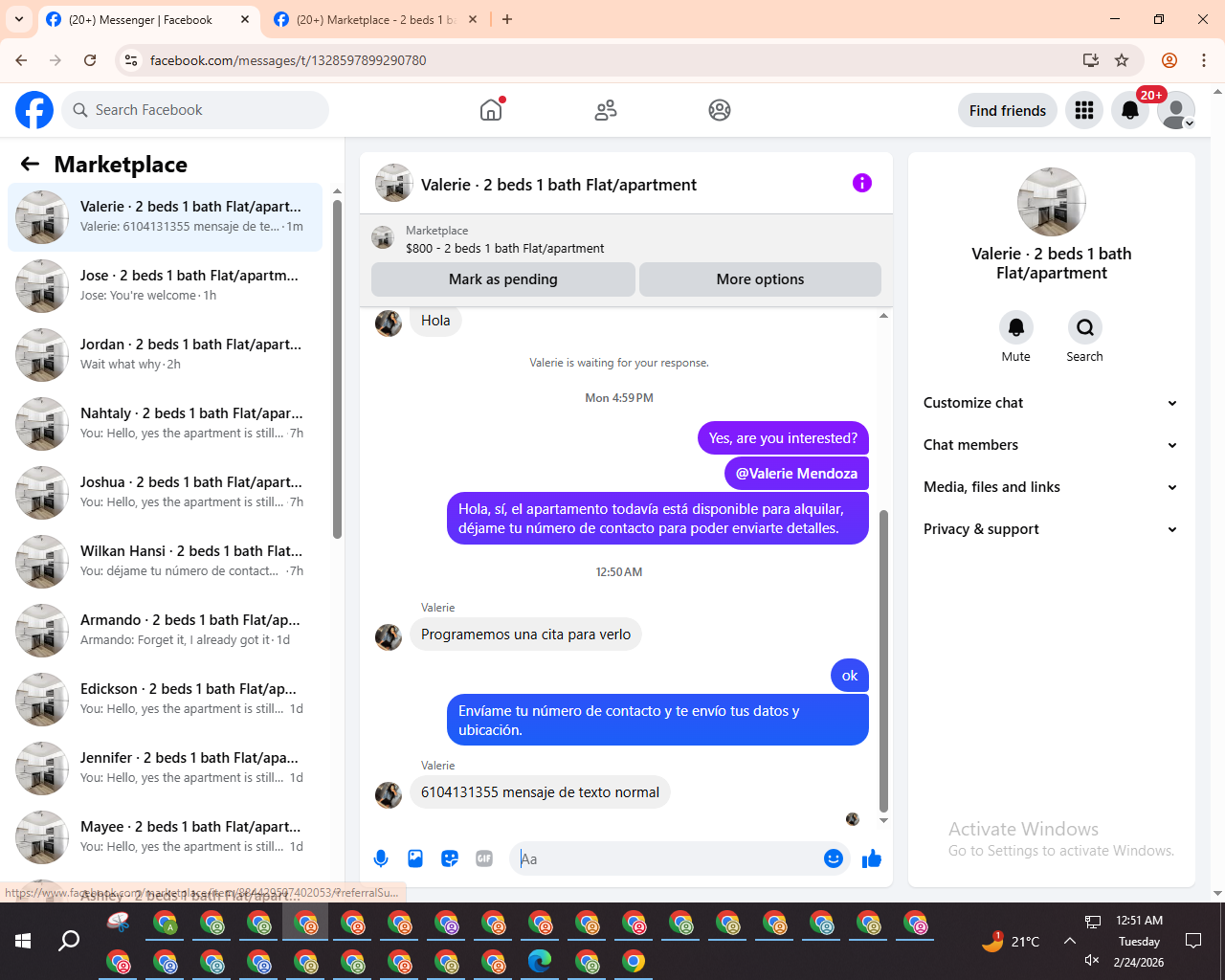
Task: Click Mark as pending button
Action: (503, 279)
